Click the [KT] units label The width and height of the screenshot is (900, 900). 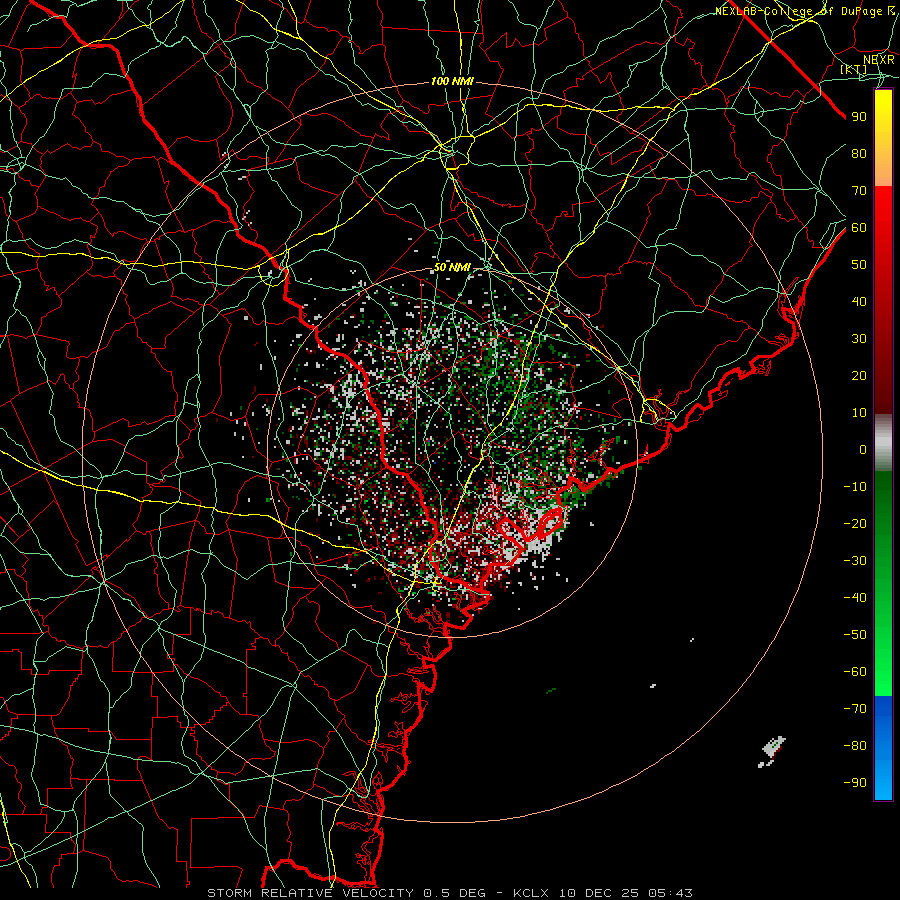(x=854, y=69)
